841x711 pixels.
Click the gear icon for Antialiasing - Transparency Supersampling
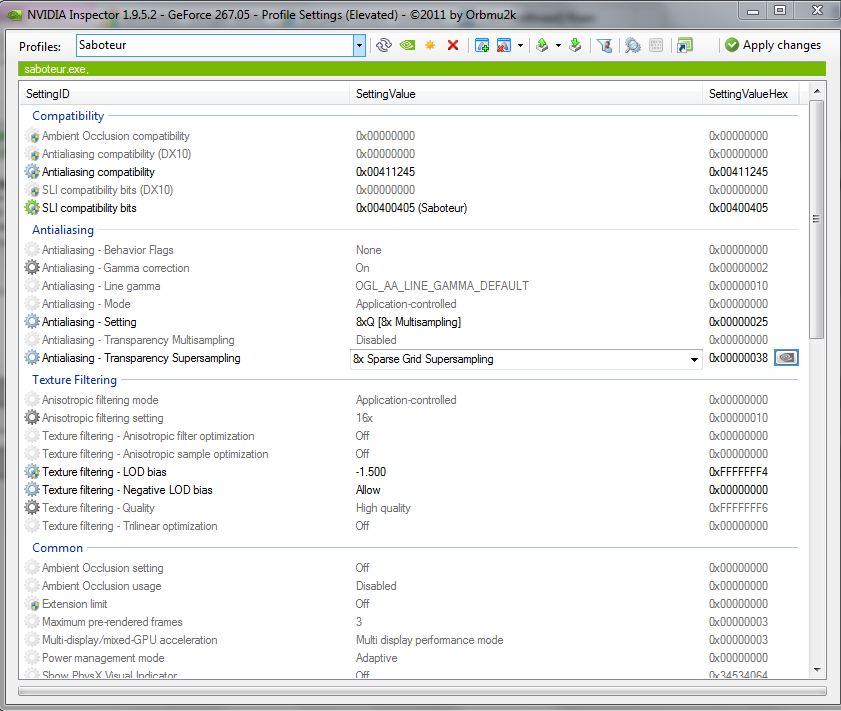(x=32, y=358)
